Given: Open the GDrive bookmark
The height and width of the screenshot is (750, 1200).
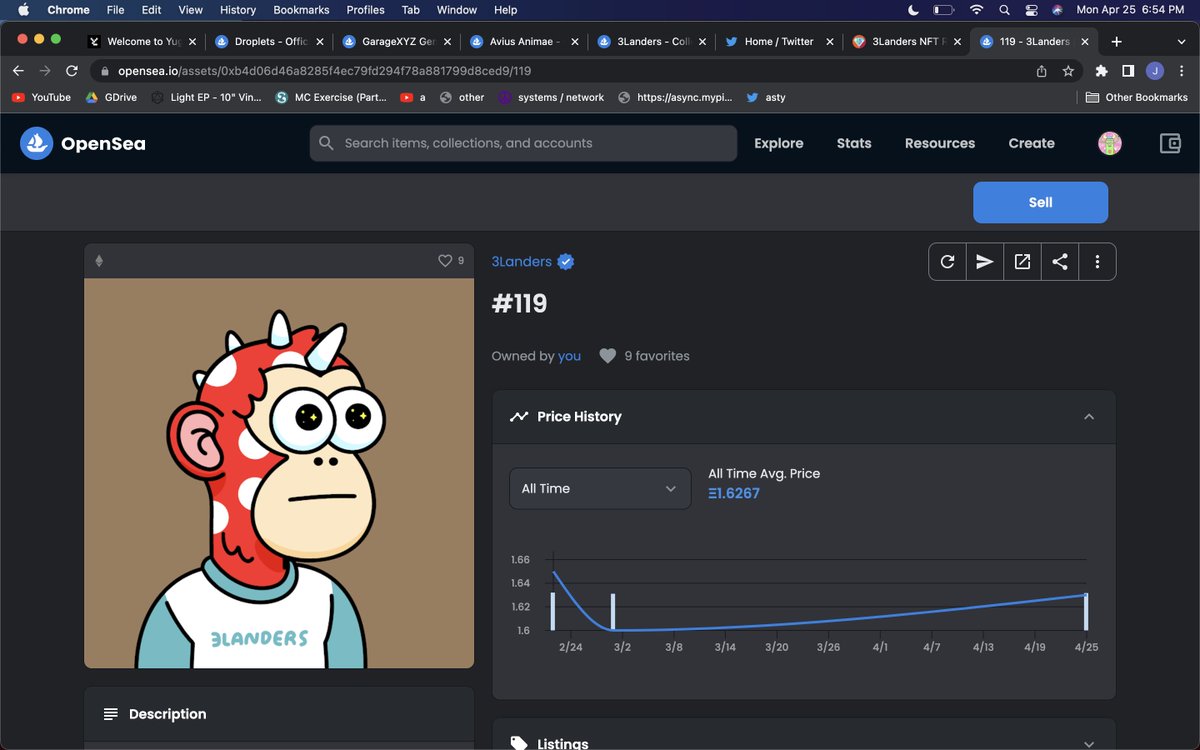Looking at the screenshot, I should 111,97.
